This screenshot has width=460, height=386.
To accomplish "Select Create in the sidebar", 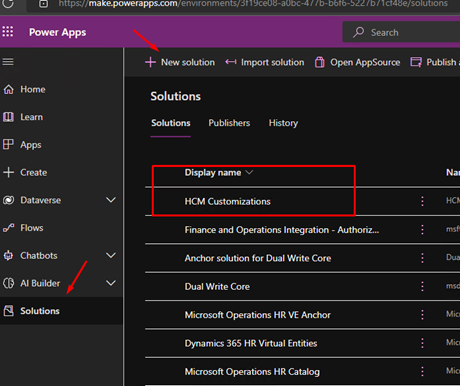I will coord(61,172).
